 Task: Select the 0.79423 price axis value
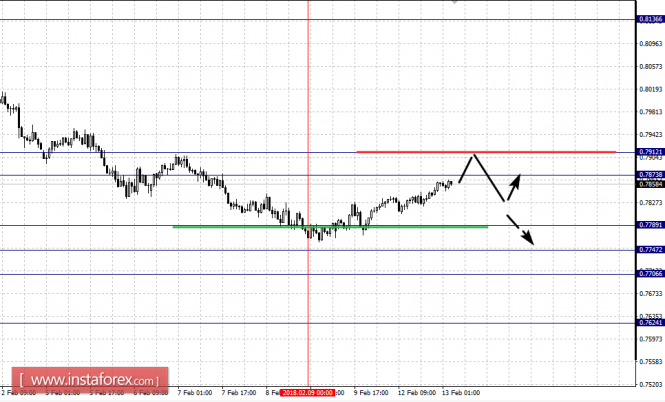[651, 135]
